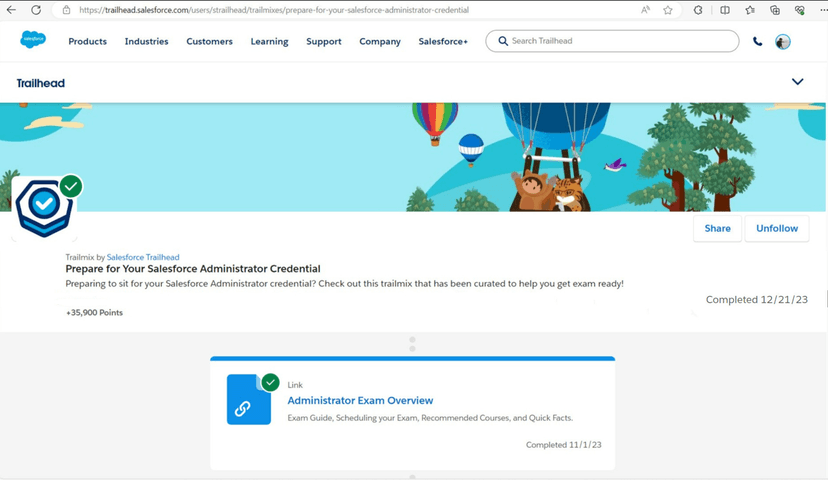The image size is (828, 480).
Task: Open the Learning menu
Action: (269, 42)
